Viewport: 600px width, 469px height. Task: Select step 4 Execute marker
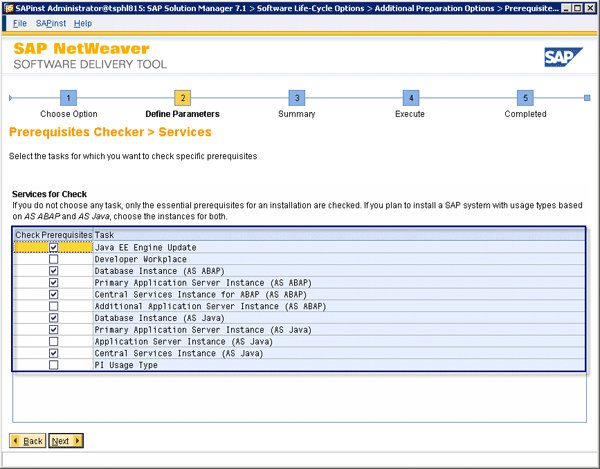tap(410, 98)
